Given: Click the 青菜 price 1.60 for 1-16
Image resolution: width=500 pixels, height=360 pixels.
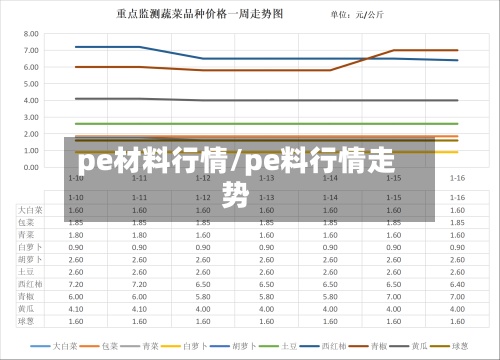Looking at the screenshot, I should click(x=457, y=235).
